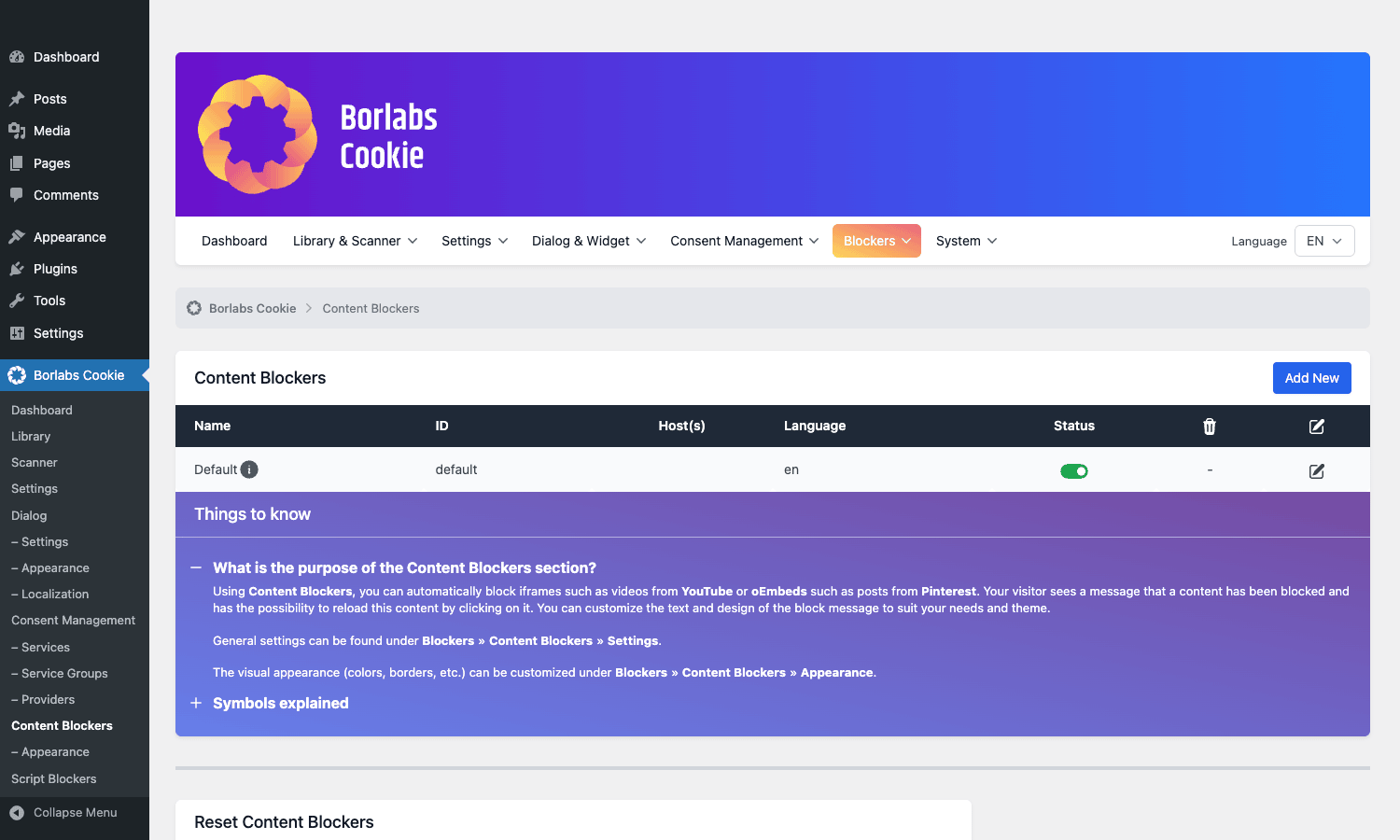Click the Things to know heading
This screenshot has height=840, width=1400.
tap(252, 514)
